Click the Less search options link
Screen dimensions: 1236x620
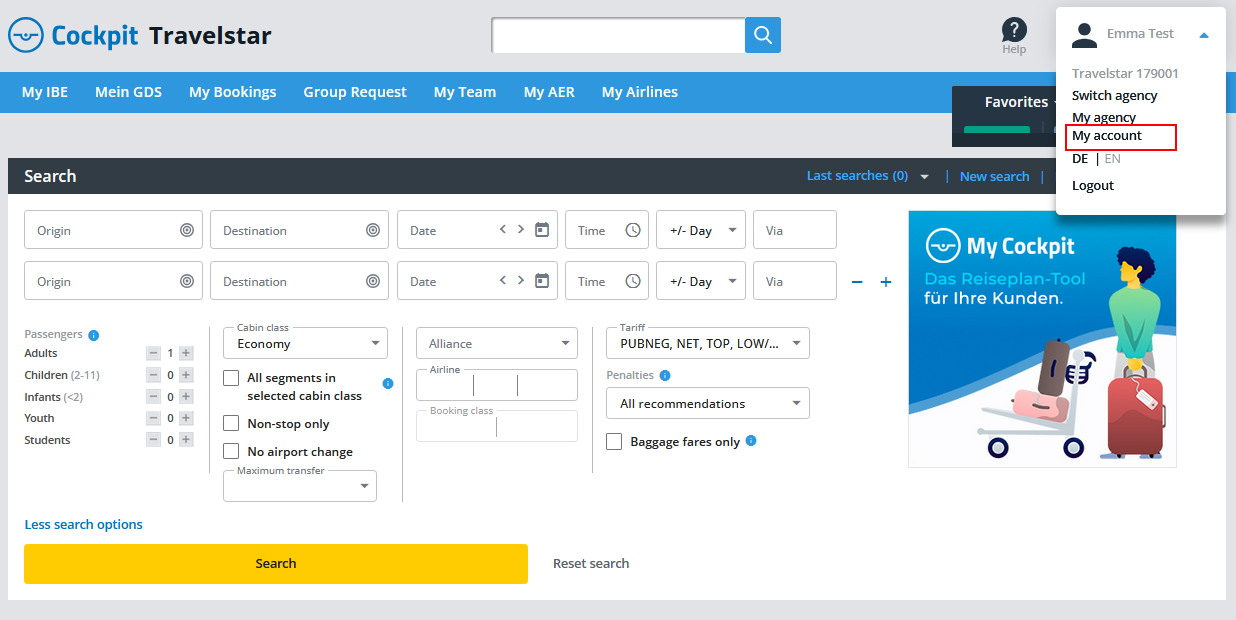84,525
